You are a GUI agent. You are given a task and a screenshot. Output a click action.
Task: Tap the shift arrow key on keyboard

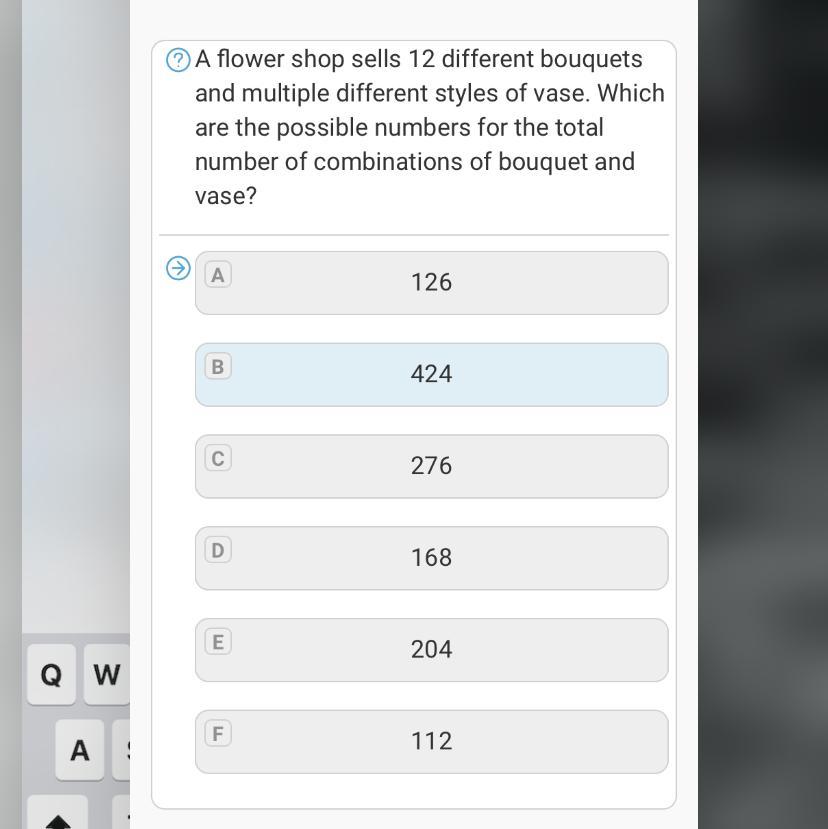click(58, 818)
